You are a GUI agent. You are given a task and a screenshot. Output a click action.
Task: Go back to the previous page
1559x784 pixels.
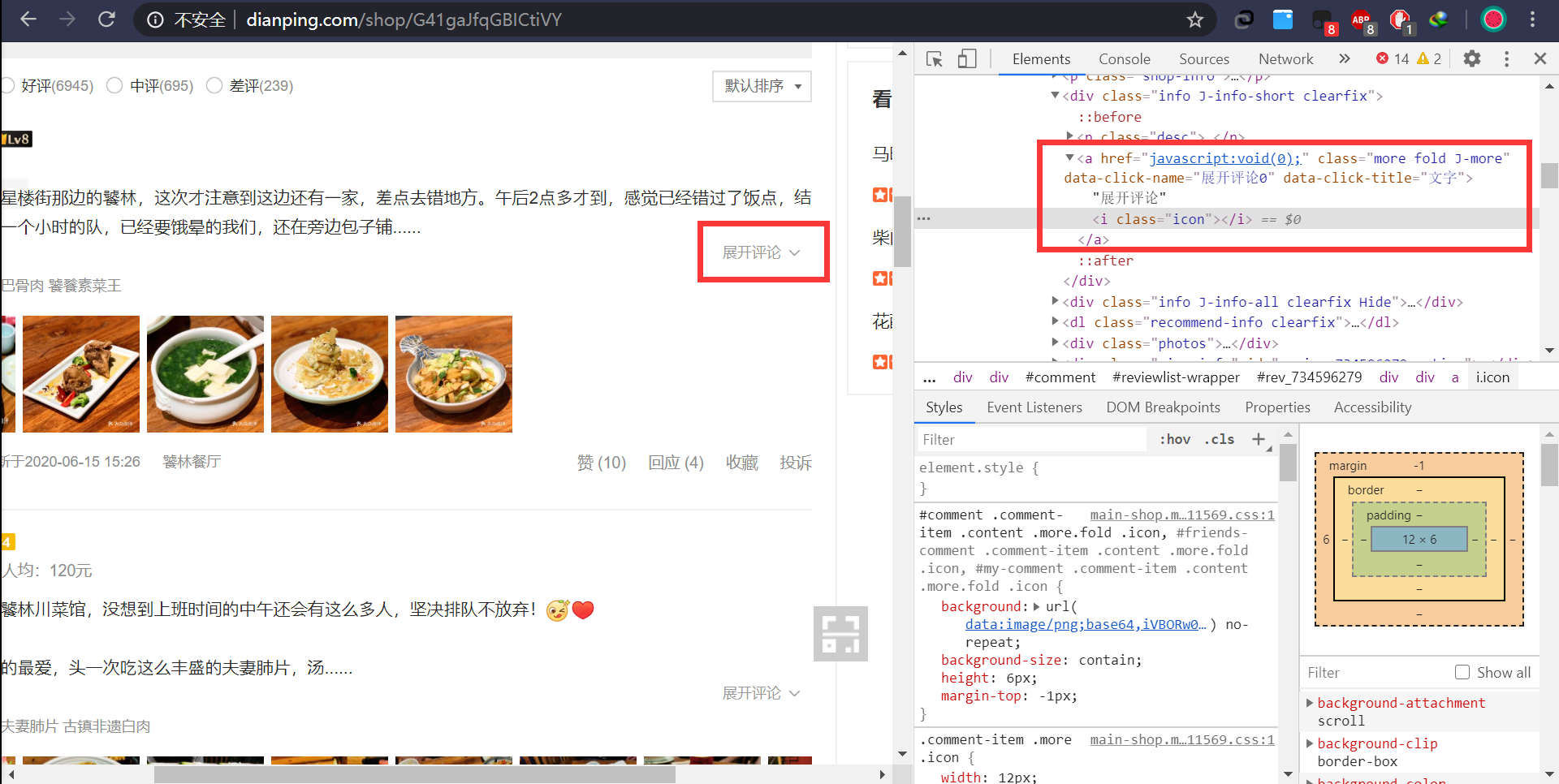[x=28, y=19]
